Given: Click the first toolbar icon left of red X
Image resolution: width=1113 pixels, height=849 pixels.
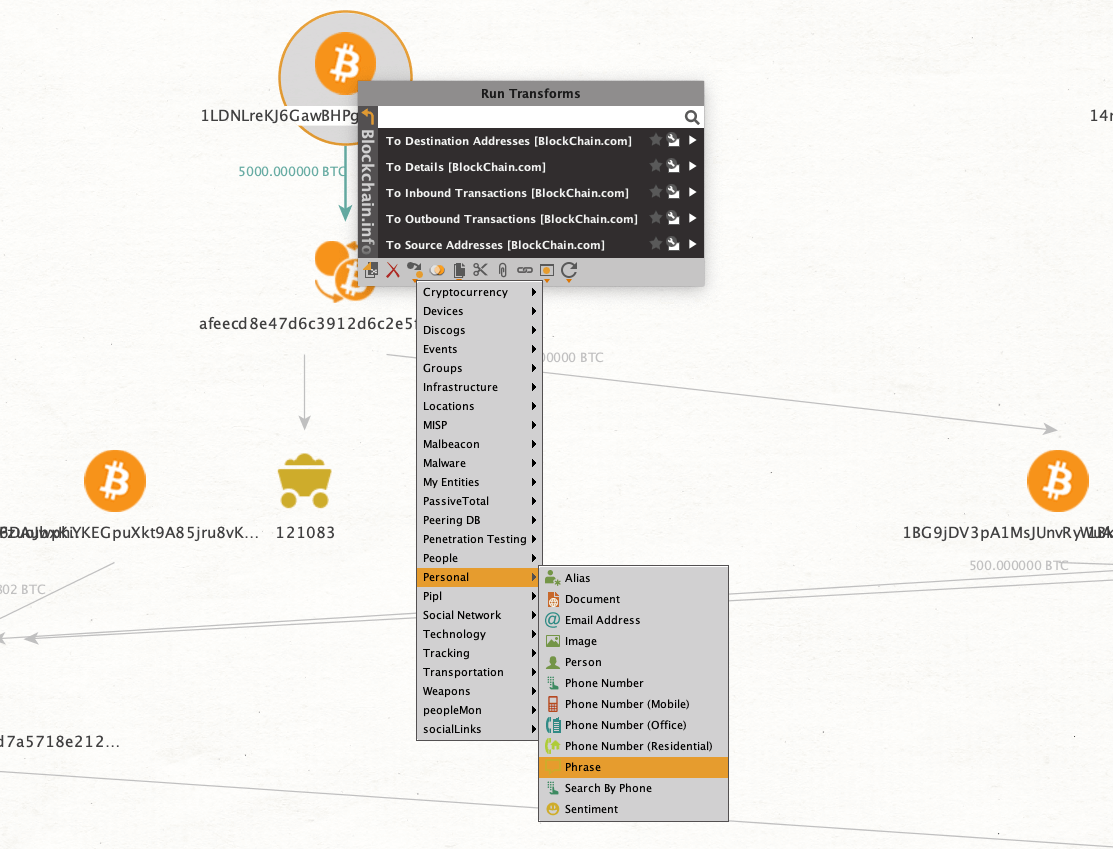Looking at the screenshot, I should tap(371, 270).
